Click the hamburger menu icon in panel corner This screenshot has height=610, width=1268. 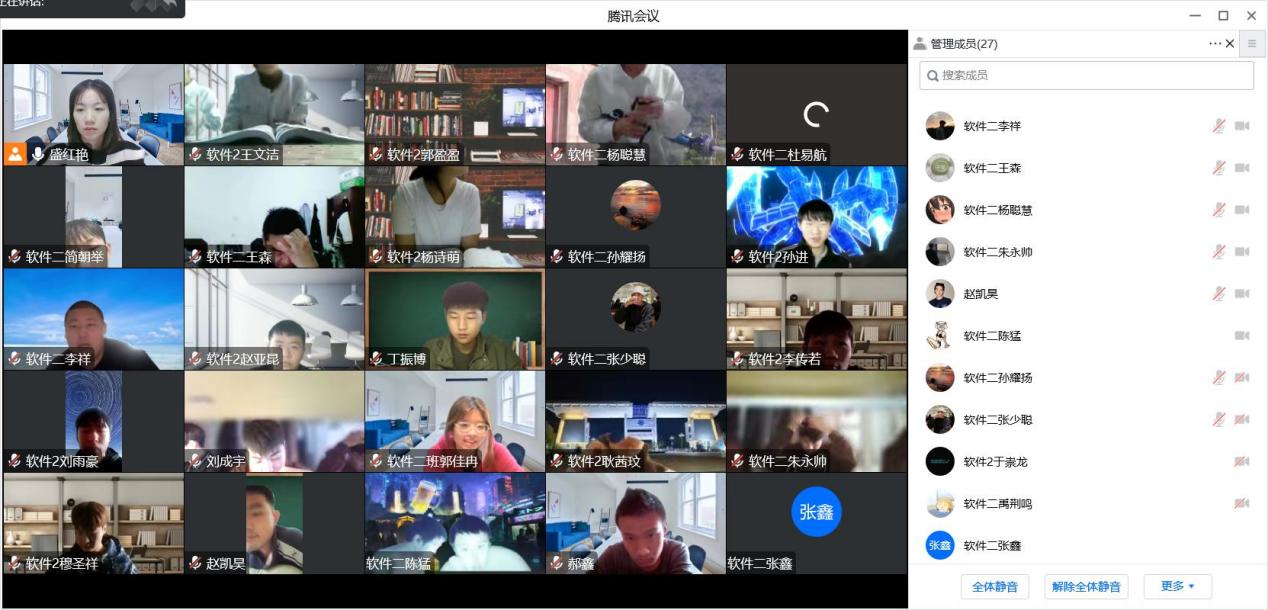(1252, 44)
